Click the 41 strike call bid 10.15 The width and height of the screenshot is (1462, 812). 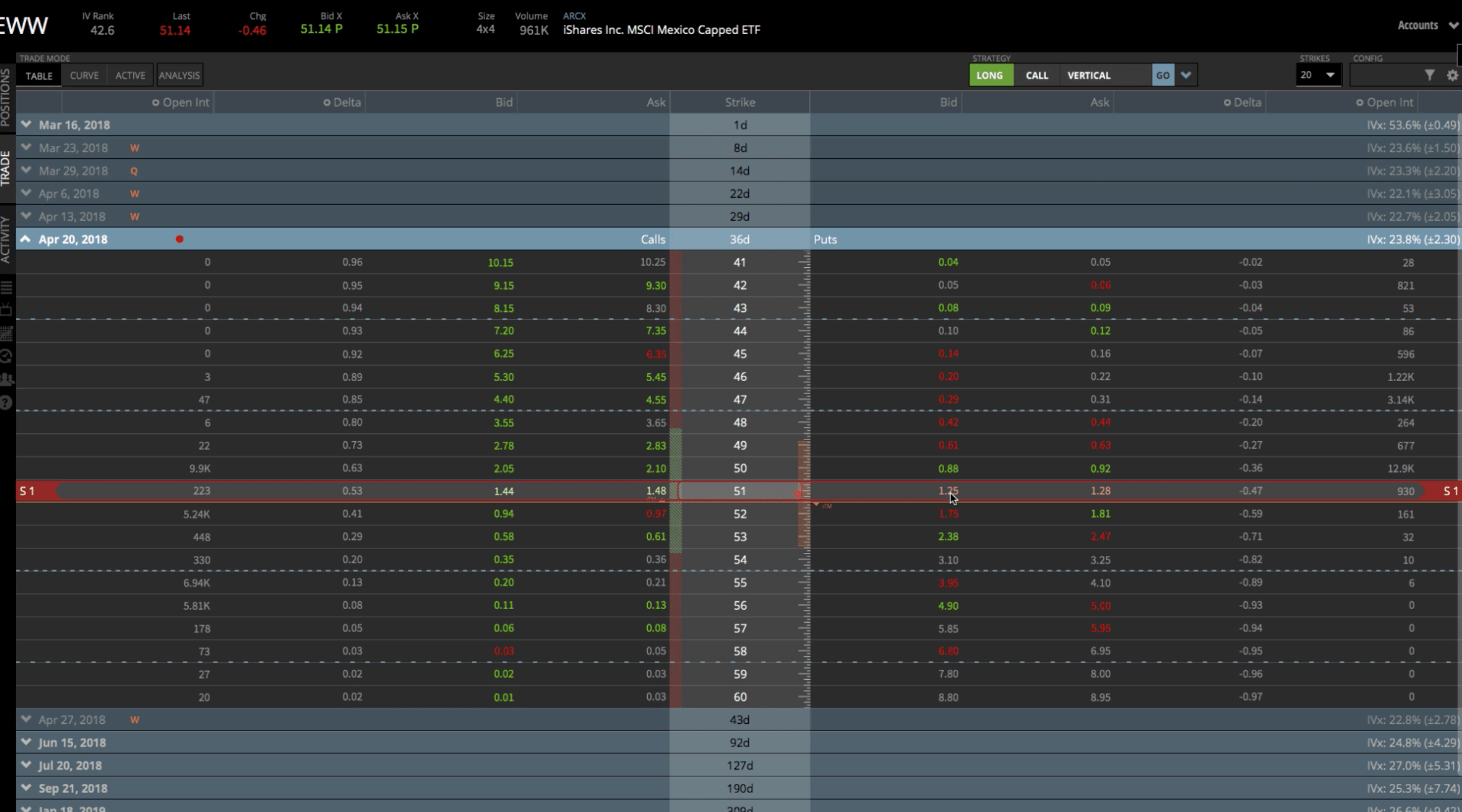point(501,263)
